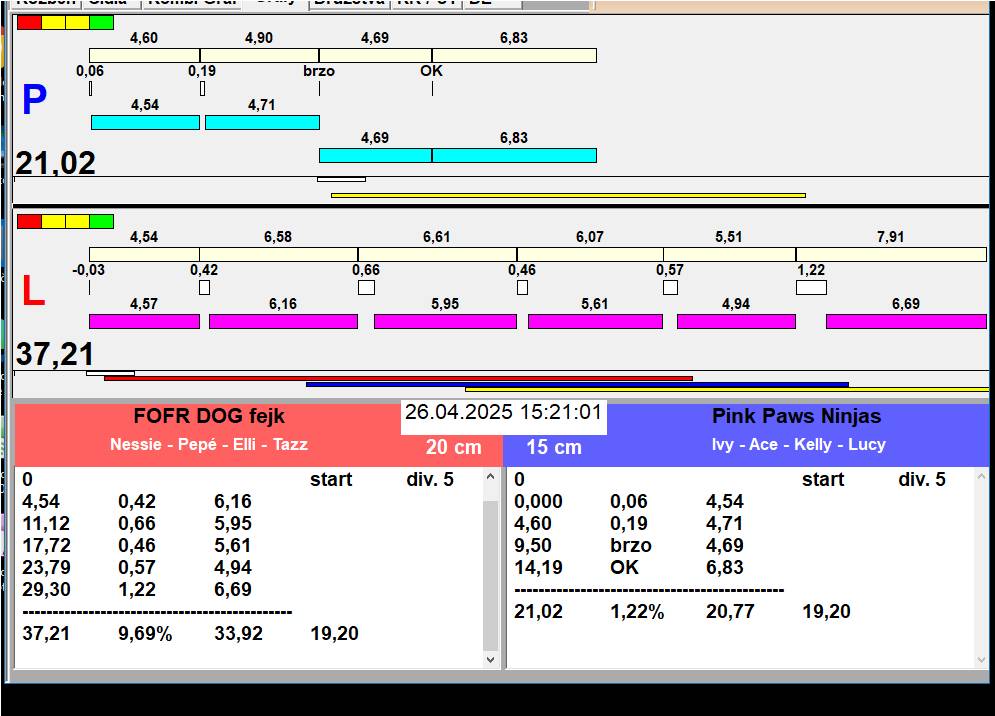Click the blue P lane letter
995x716 pixels.
pyautogui.click(x=34, y=101)
